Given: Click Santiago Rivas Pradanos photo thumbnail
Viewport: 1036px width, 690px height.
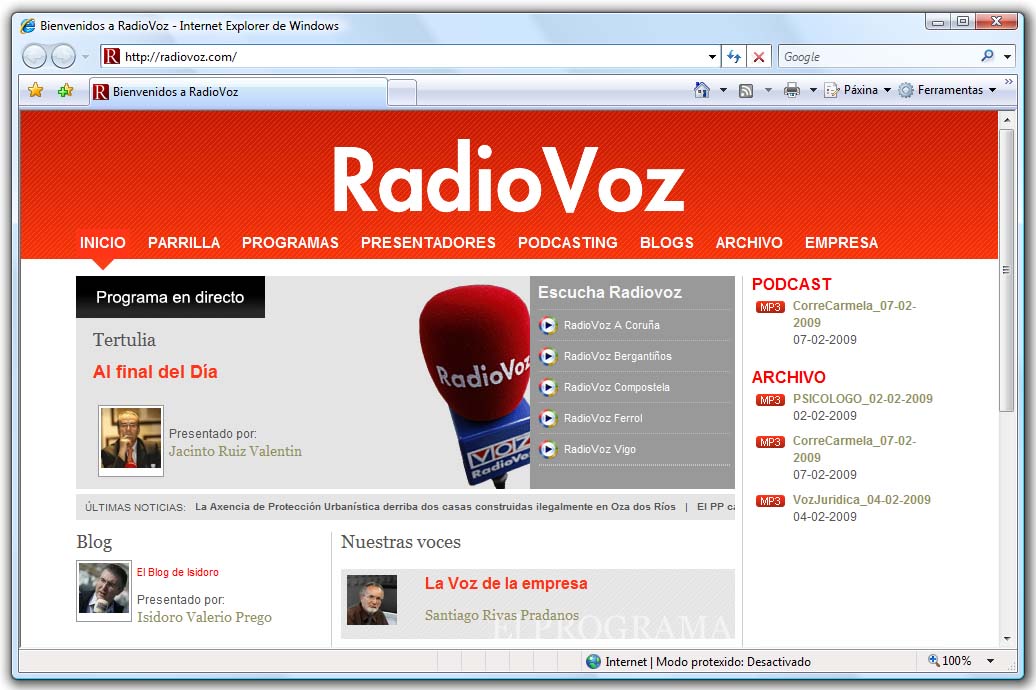Looking at the screenshot, I should (x=372, y=600).
